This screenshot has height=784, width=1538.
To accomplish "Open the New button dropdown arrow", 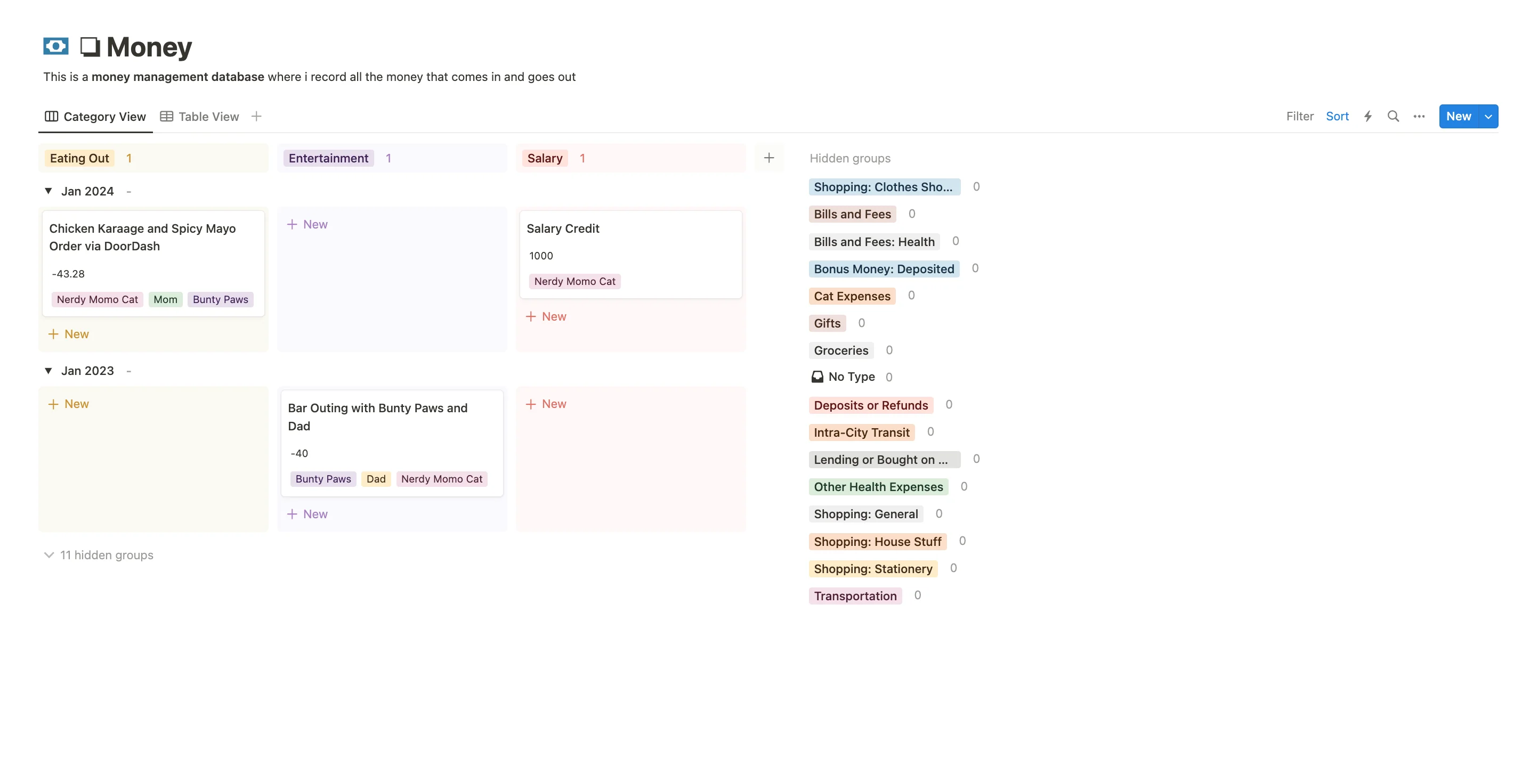I will pos(1488,116).
